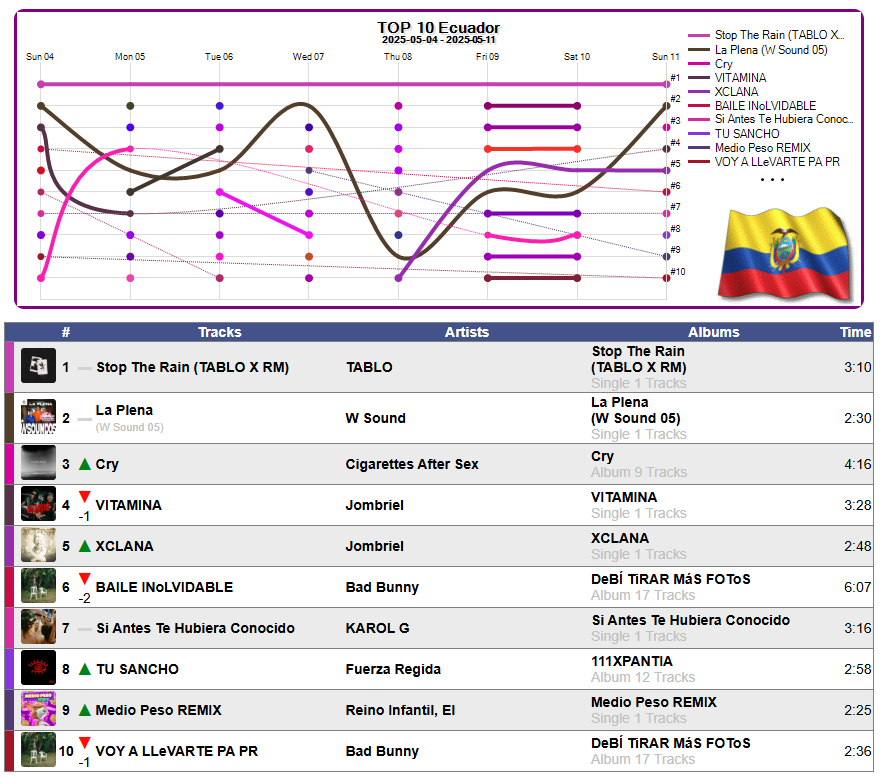This screenshot has height=777, width=882.
Task: Select the Sun 11 date on the chart
Action: pyautogui.click(x=665, y=57)
